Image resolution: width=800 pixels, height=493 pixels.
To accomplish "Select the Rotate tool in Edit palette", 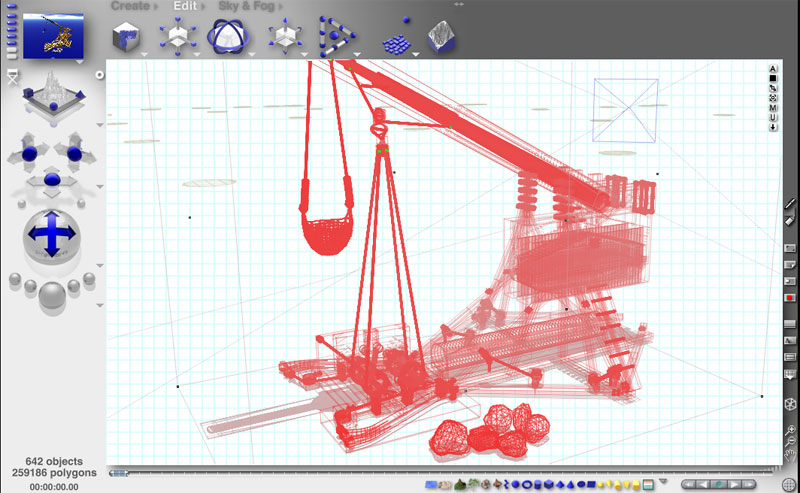I will [x=228, y=37].
